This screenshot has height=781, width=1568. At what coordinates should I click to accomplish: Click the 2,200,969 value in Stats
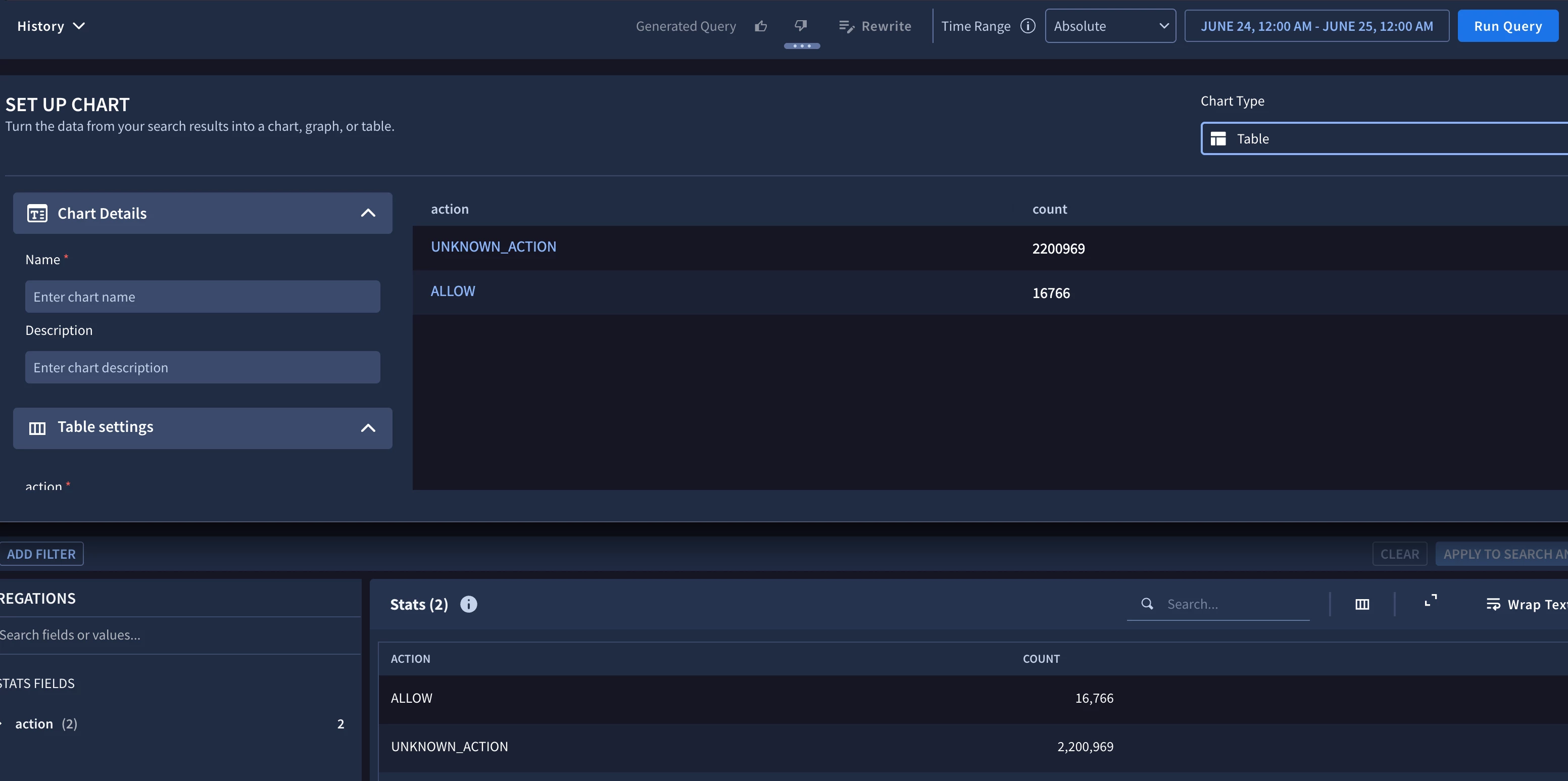tap(1085, 746)
